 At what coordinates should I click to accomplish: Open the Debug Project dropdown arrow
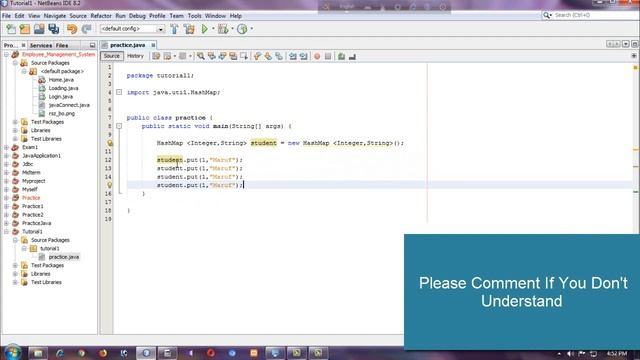[232, 29]
